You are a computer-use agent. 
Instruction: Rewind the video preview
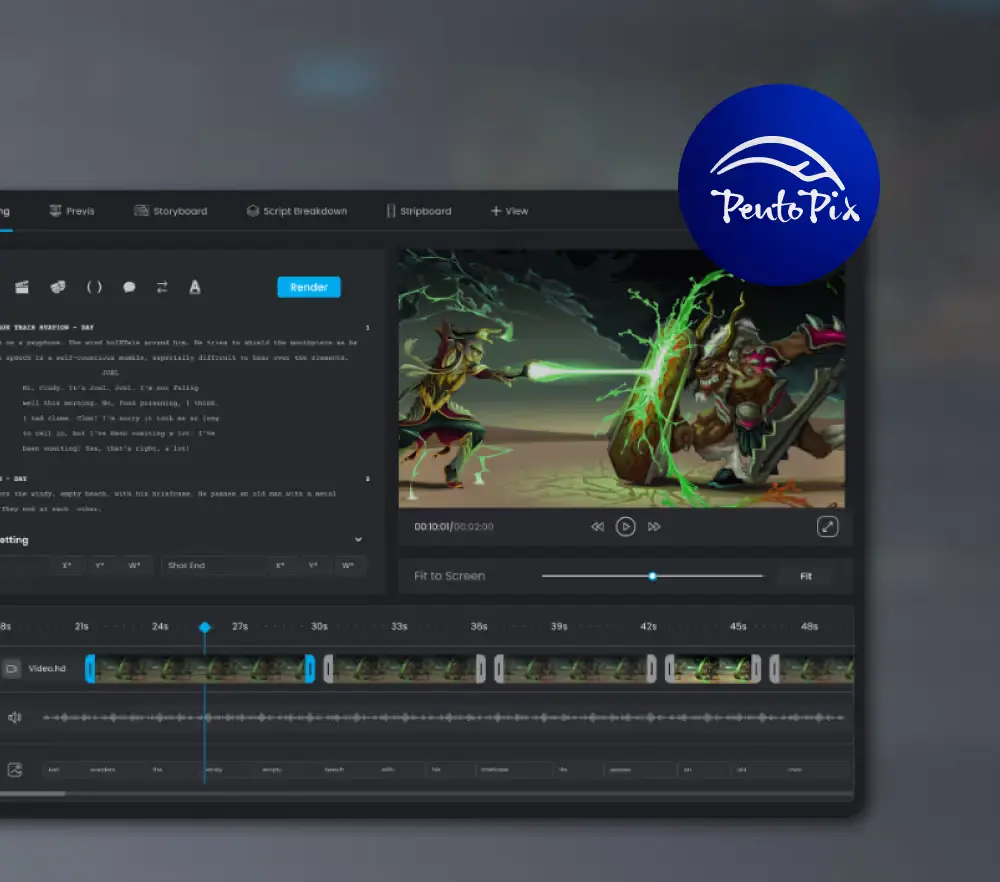597,527
